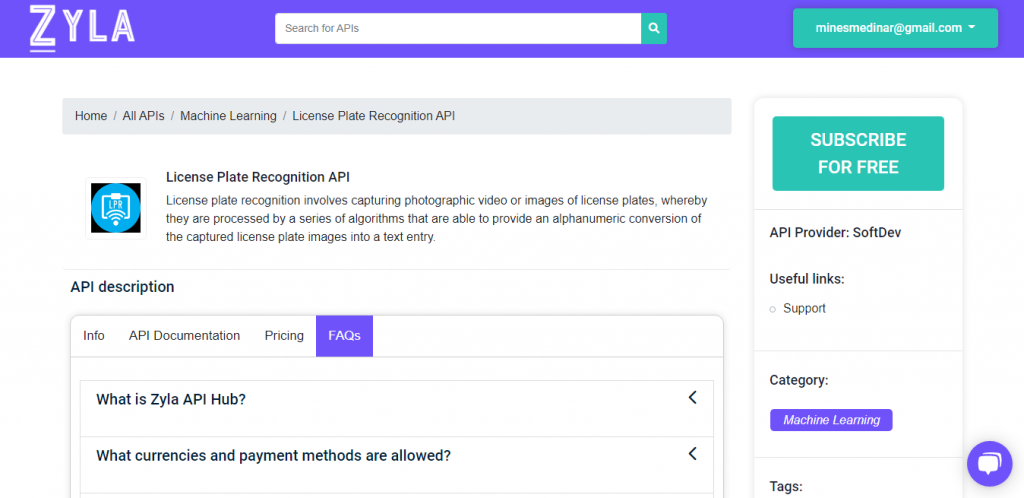Open Machine Learning breadcrumb link

(x=228, y=116)
